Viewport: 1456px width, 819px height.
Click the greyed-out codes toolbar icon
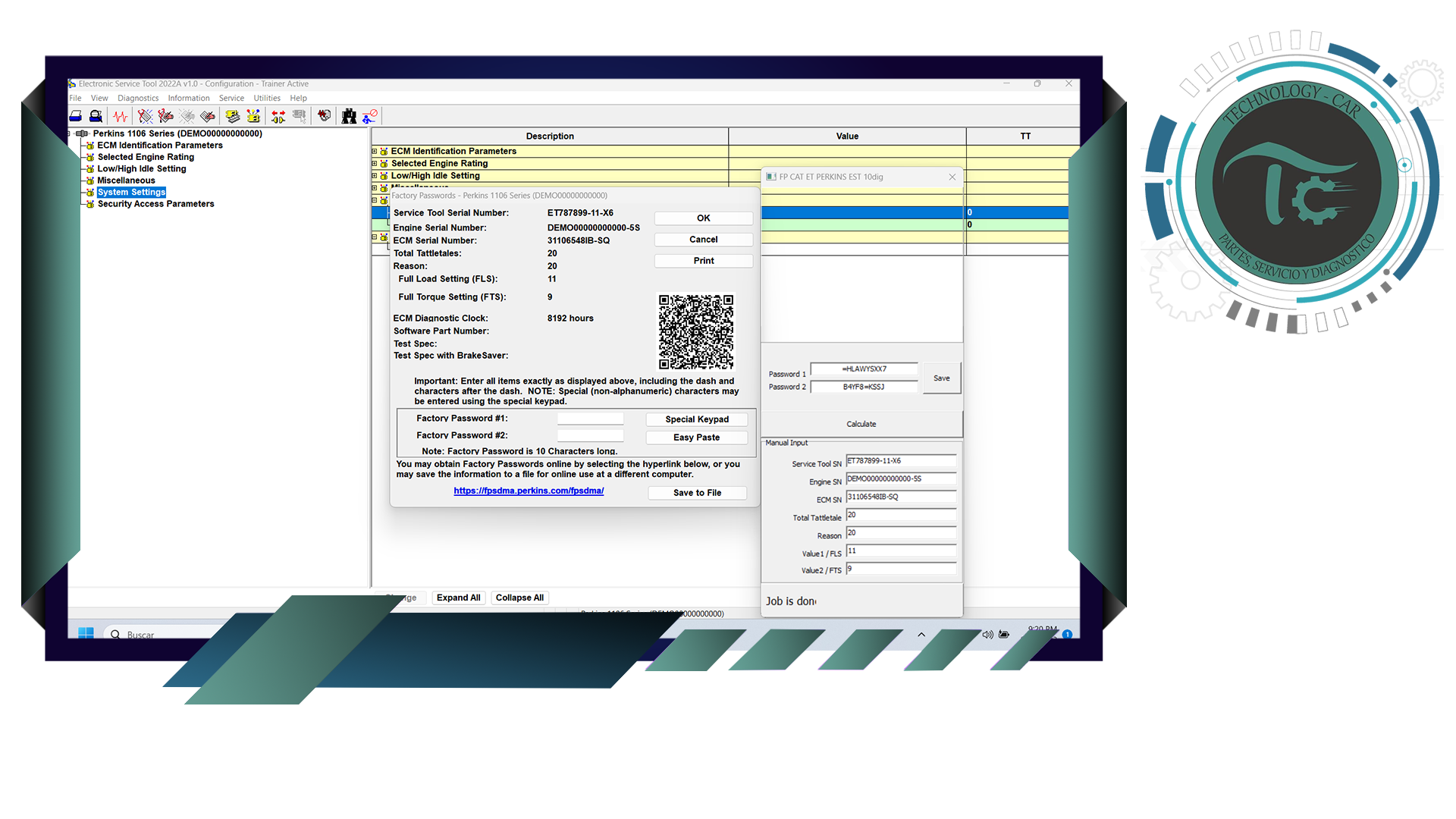coord(187,116)
